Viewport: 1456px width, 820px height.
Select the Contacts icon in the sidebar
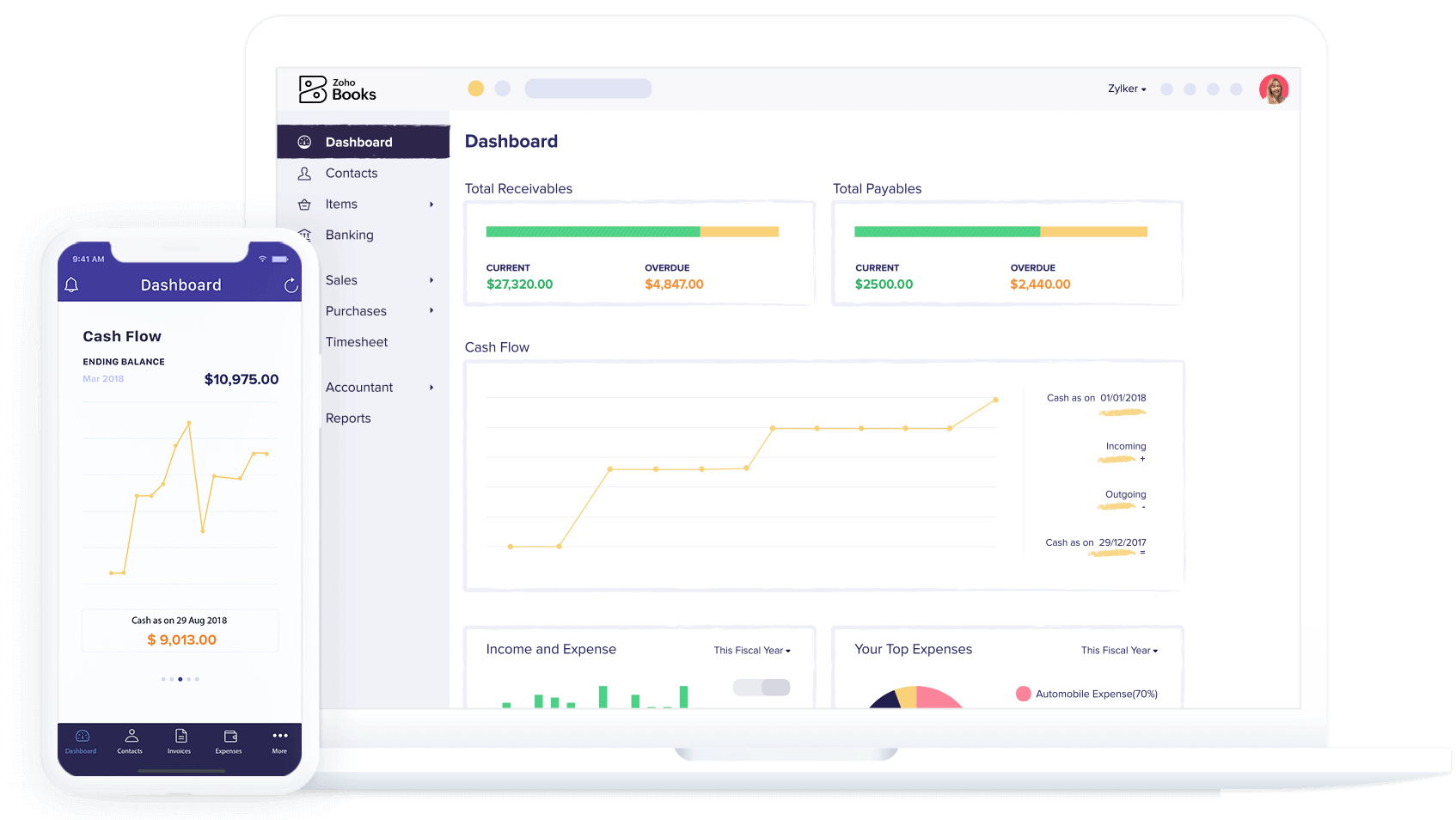pyautogui.click(x=304, y=173)
